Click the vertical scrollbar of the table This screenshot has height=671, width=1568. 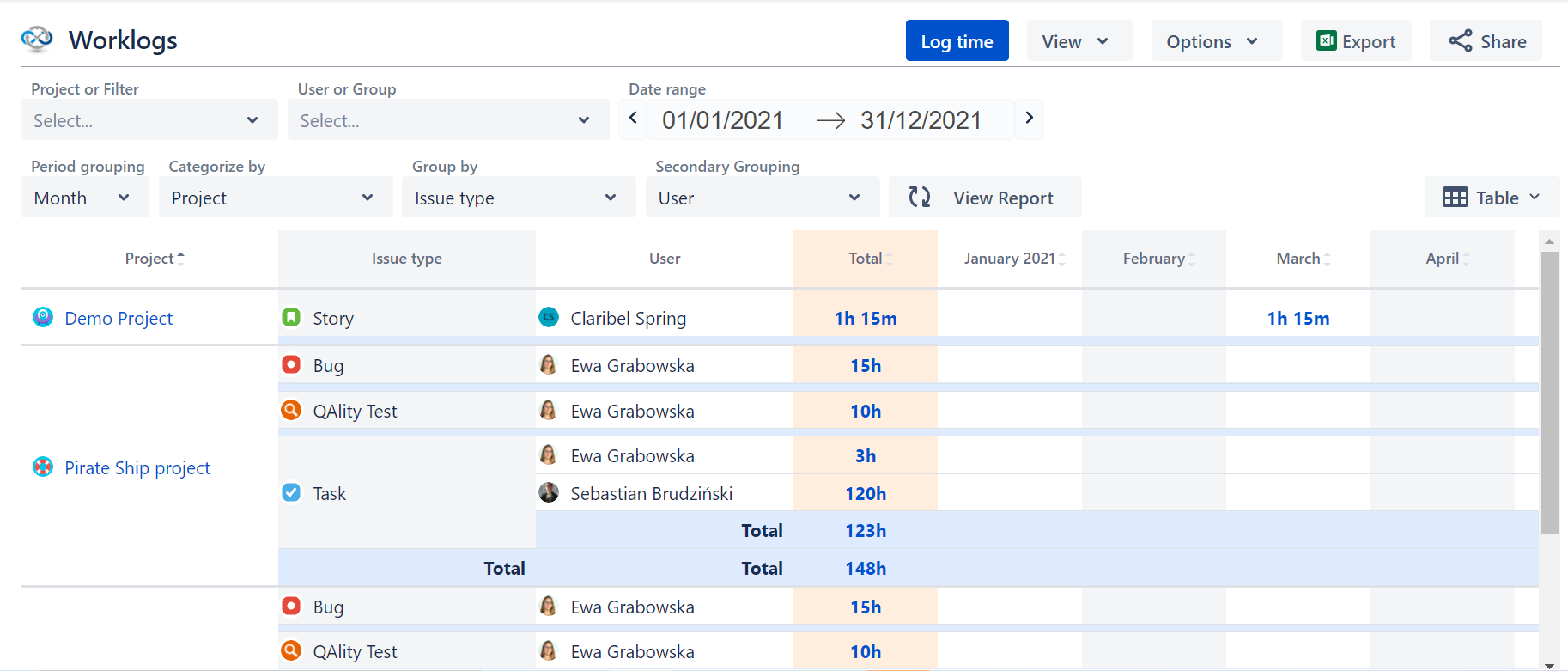(x=1549, y=392)
